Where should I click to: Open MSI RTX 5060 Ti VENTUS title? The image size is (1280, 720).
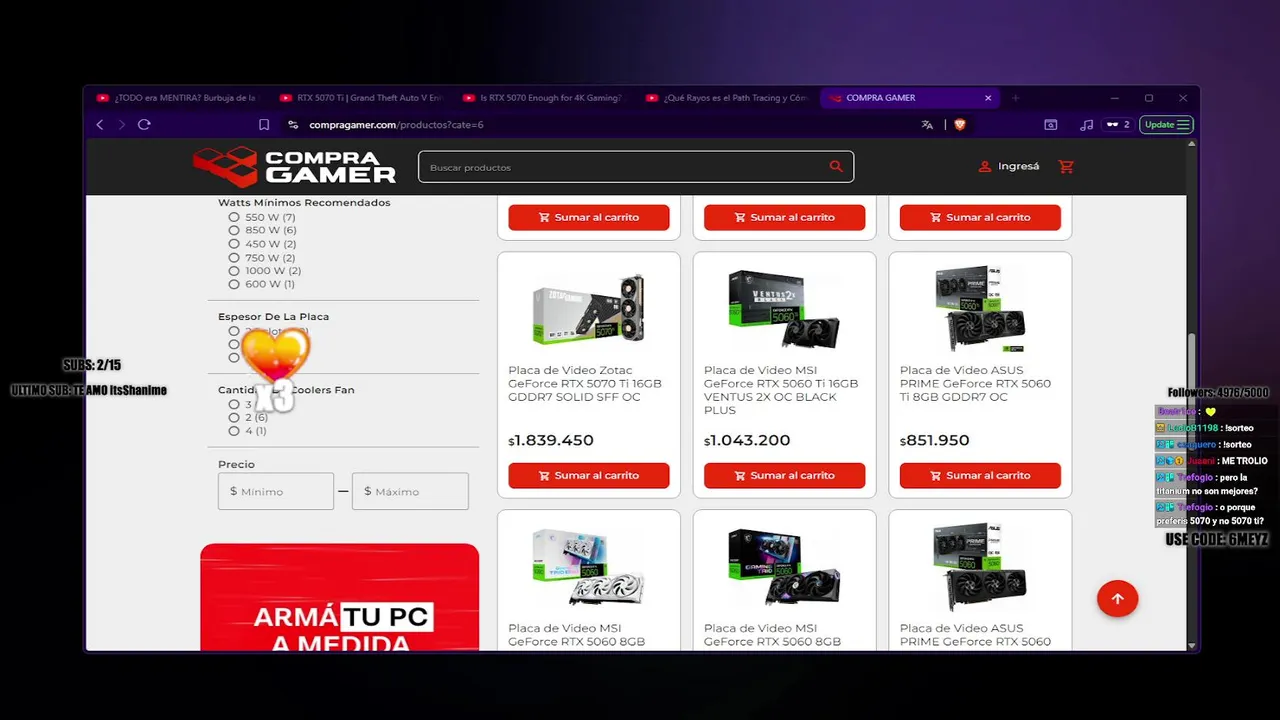(781, 390)
